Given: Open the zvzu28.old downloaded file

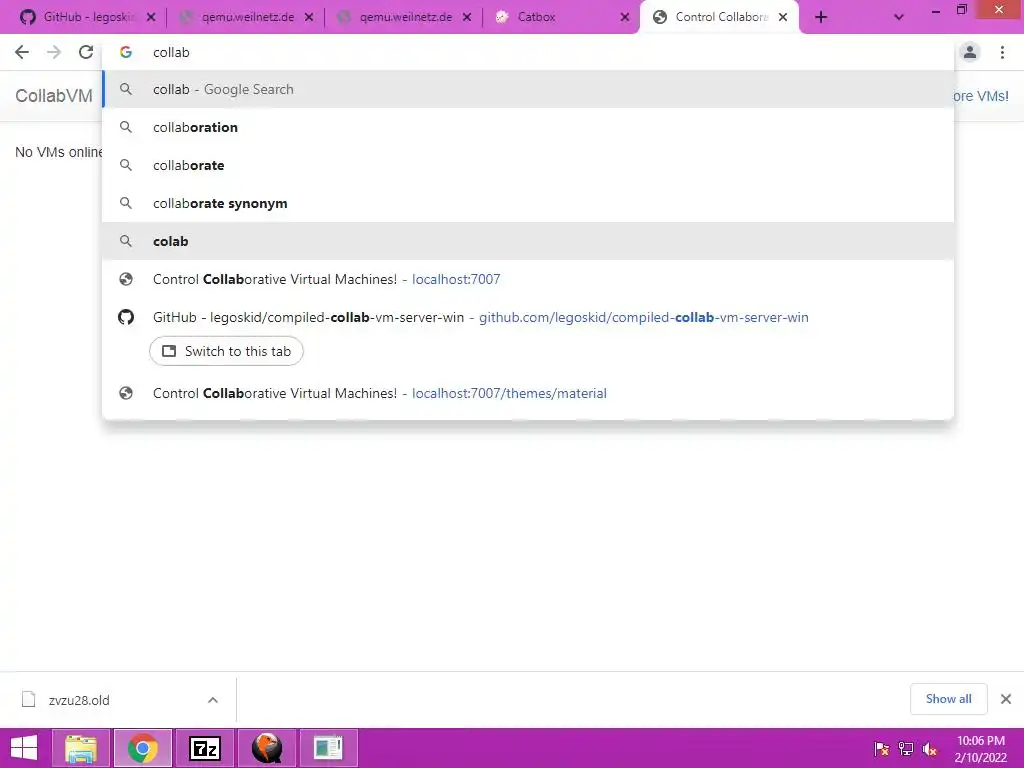Looking at the screenshot, I should [x=78, y=700].
